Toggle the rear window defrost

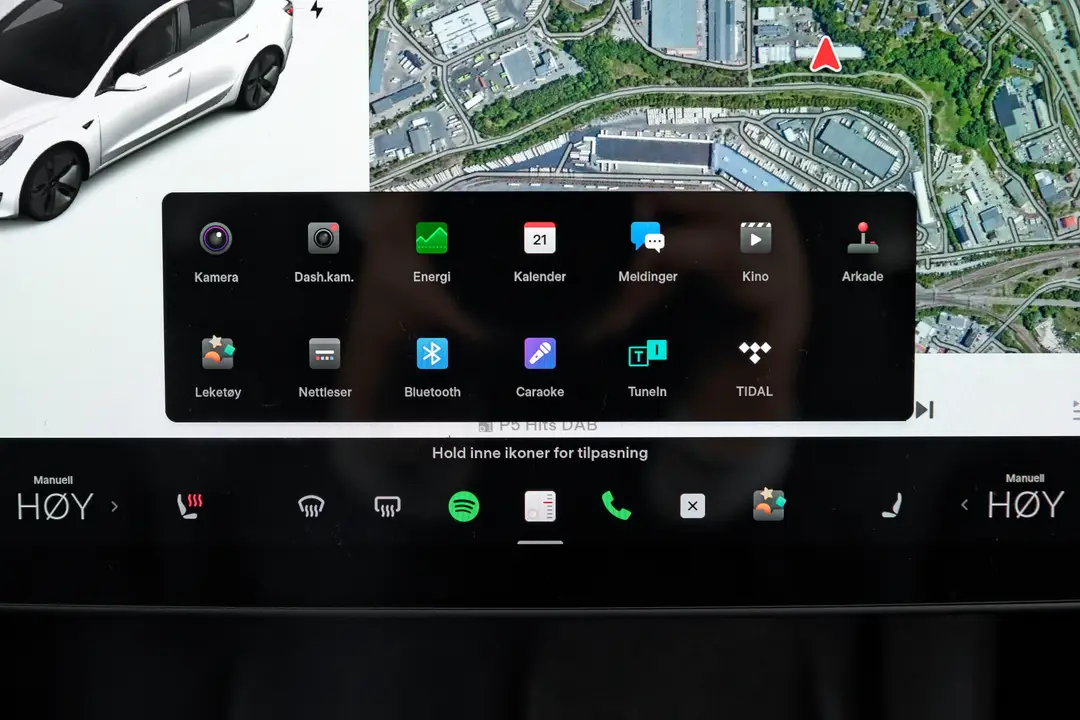coord(387,506)
